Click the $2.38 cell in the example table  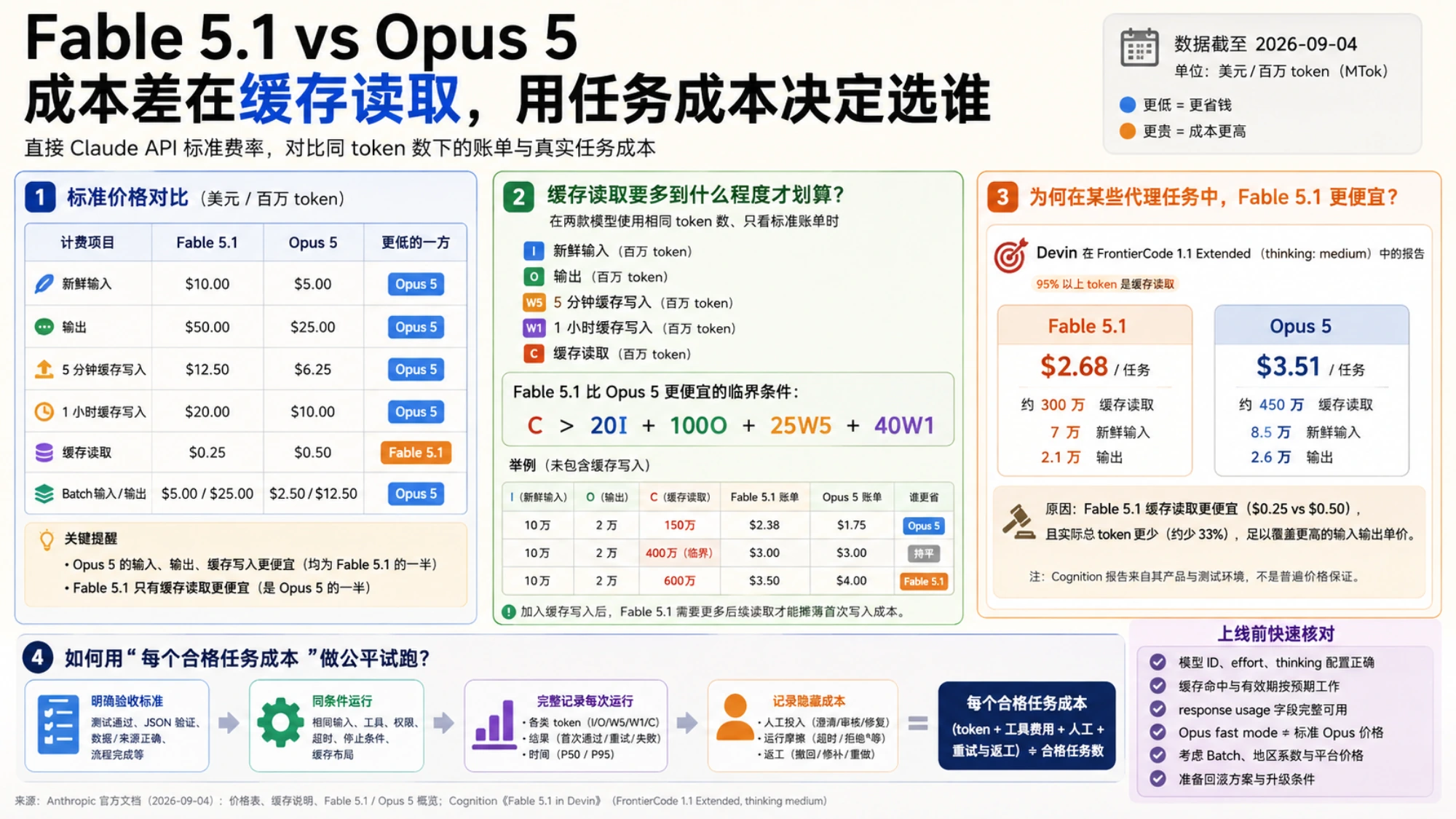coord(764,525)
